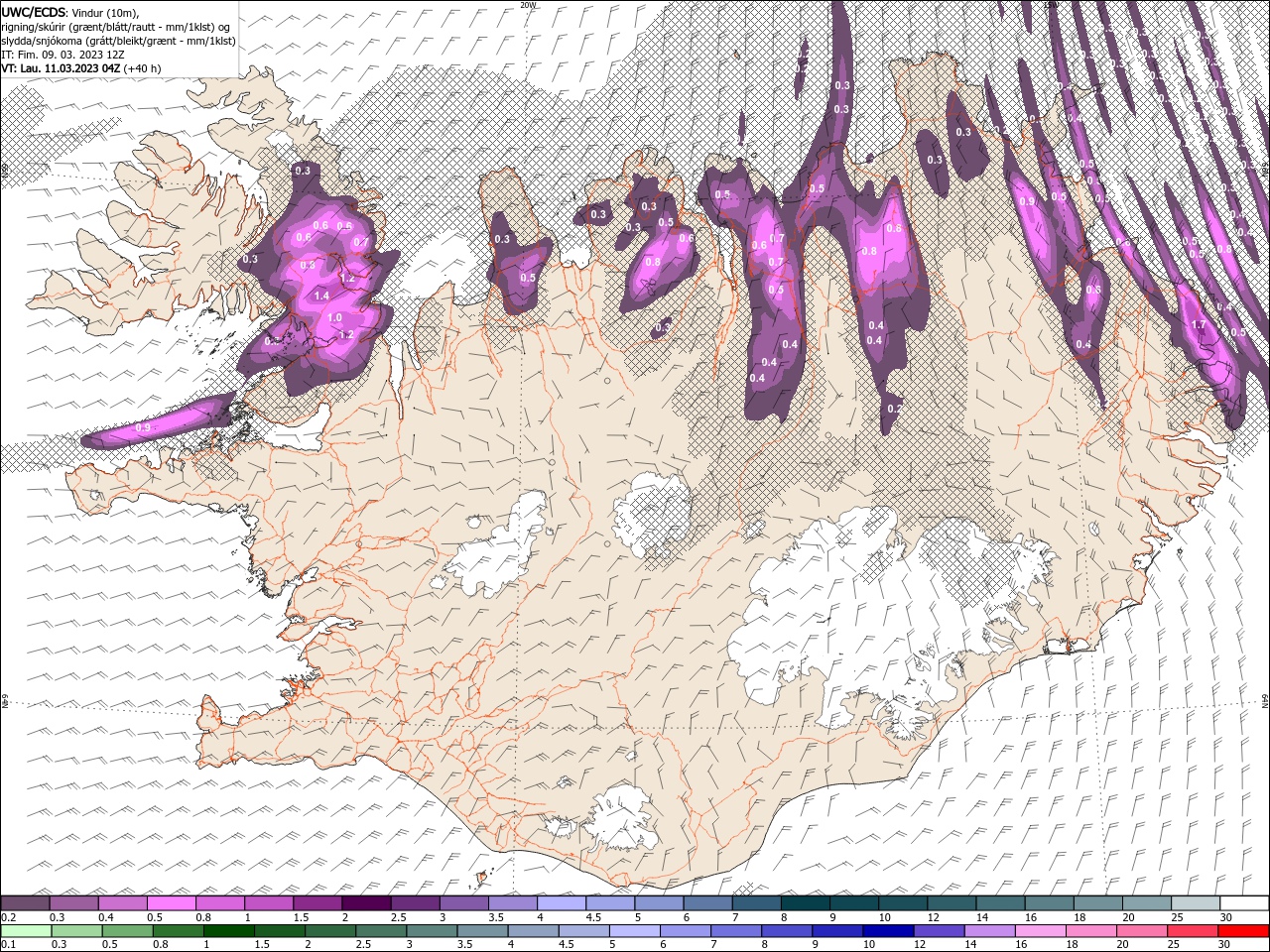Click the '1.4' precipitation value on the map
The width and height of the screenshot is (1270, 952).
click(321, 297)
